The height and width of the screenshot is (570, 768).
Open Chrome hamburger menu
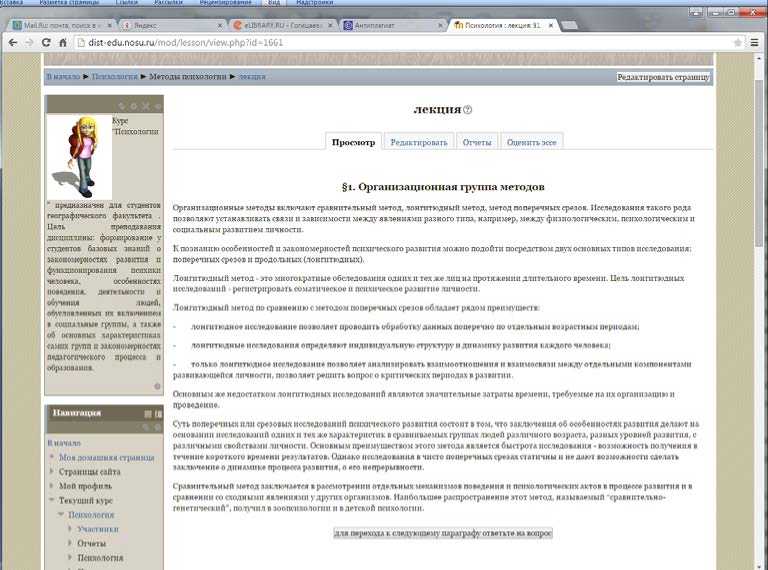[754, 43]
